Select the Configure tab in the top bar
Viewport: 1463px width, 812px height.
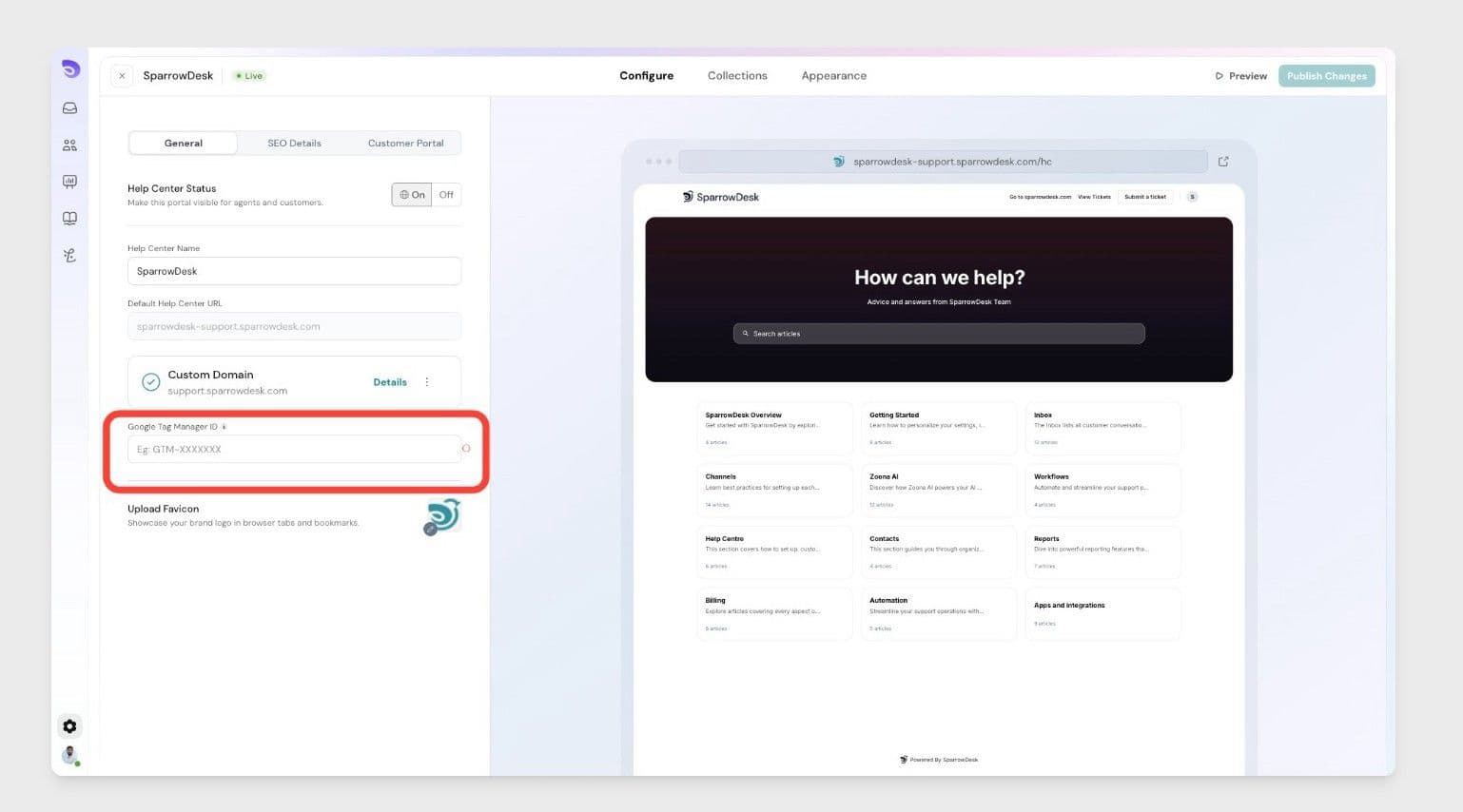click(647, 76)
